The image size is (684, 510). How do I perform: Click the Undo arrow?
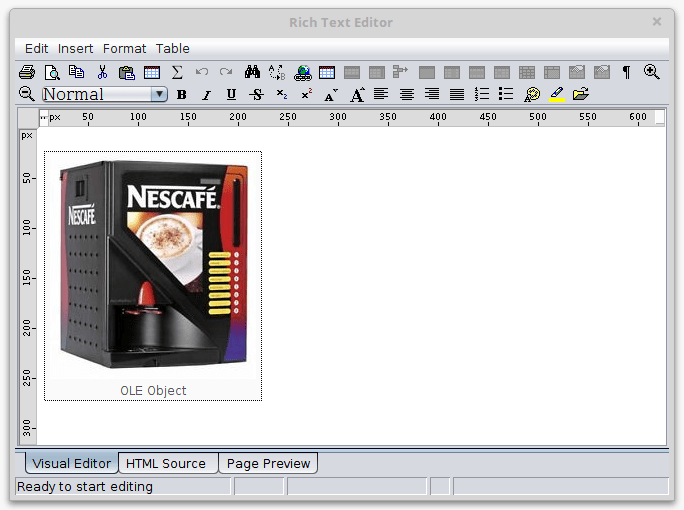click(202, 72)
